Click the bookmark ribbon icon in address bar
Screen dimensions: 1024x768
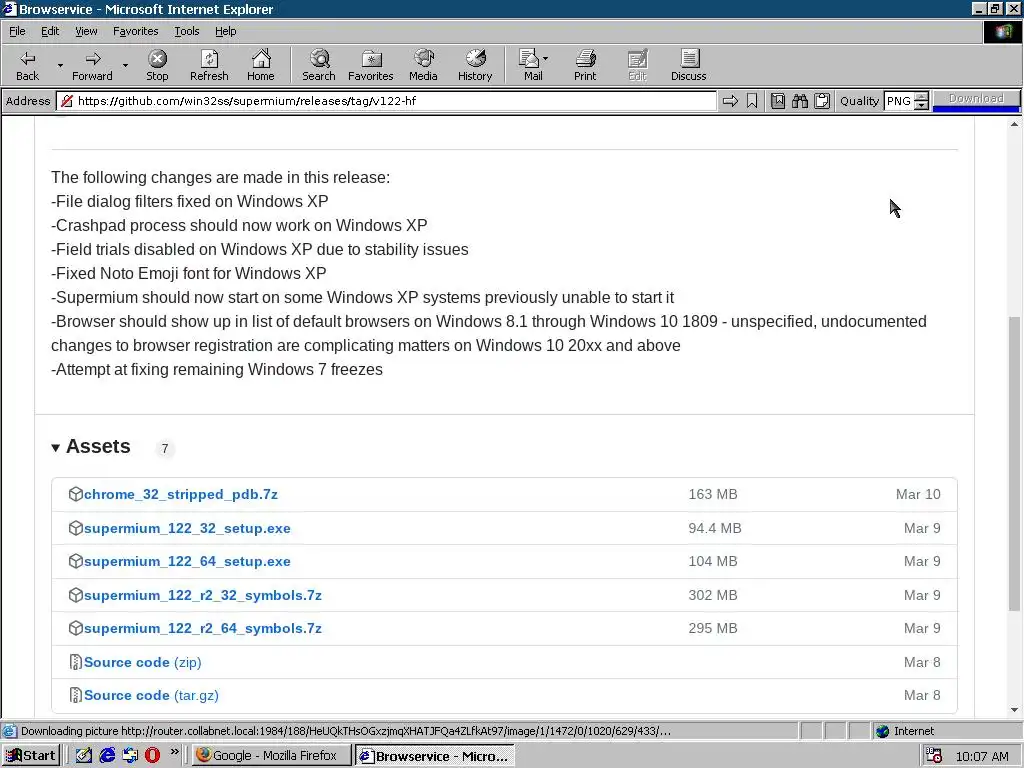coord(752,101)
